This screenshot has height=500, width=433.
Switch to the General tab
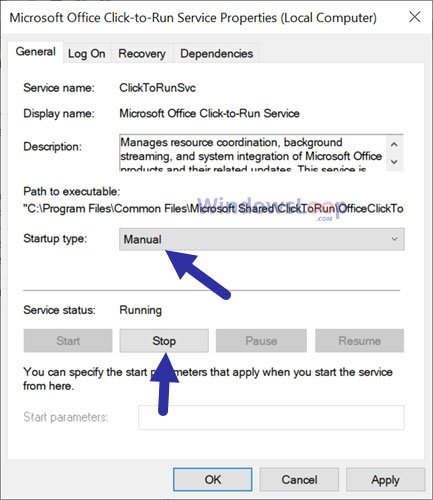[35, 52]
